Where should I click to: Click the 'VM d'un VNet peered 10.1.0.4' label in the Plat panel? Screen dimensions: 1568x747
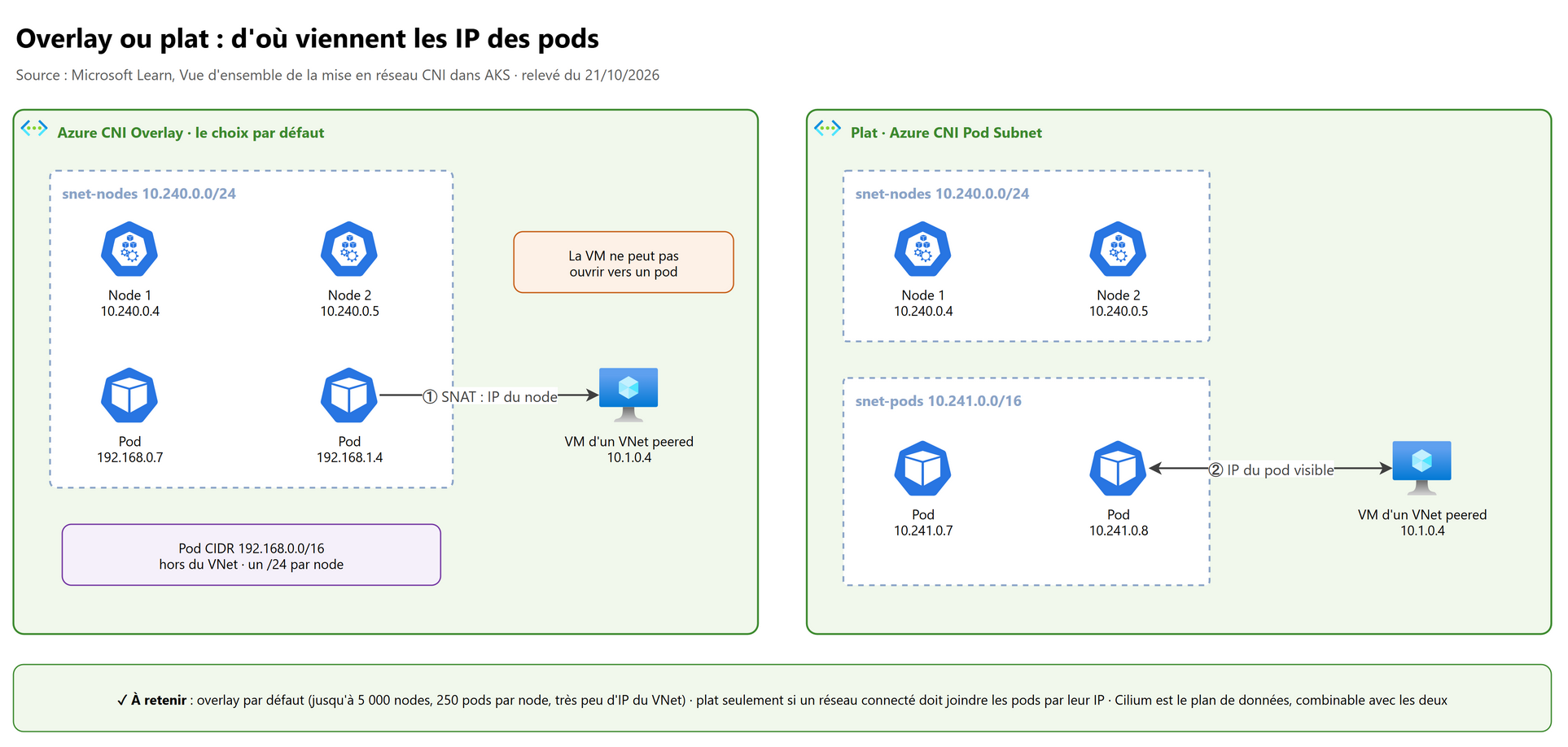coord(1422,522)
